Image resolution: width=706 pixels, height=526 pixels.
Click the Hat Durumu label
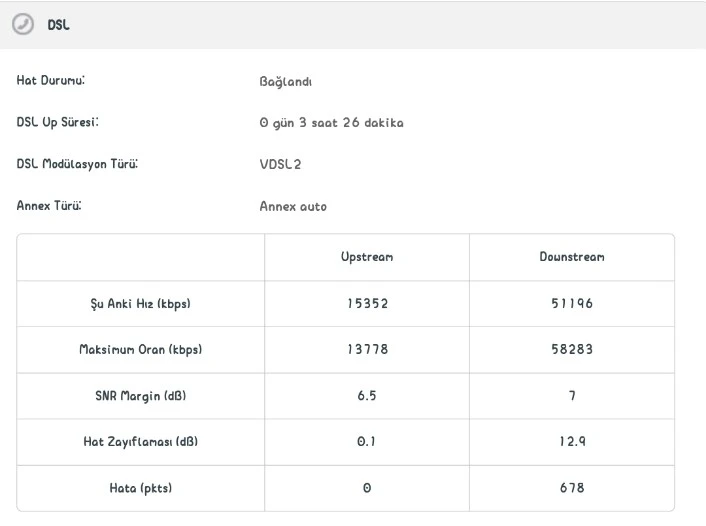click(50, 81)
